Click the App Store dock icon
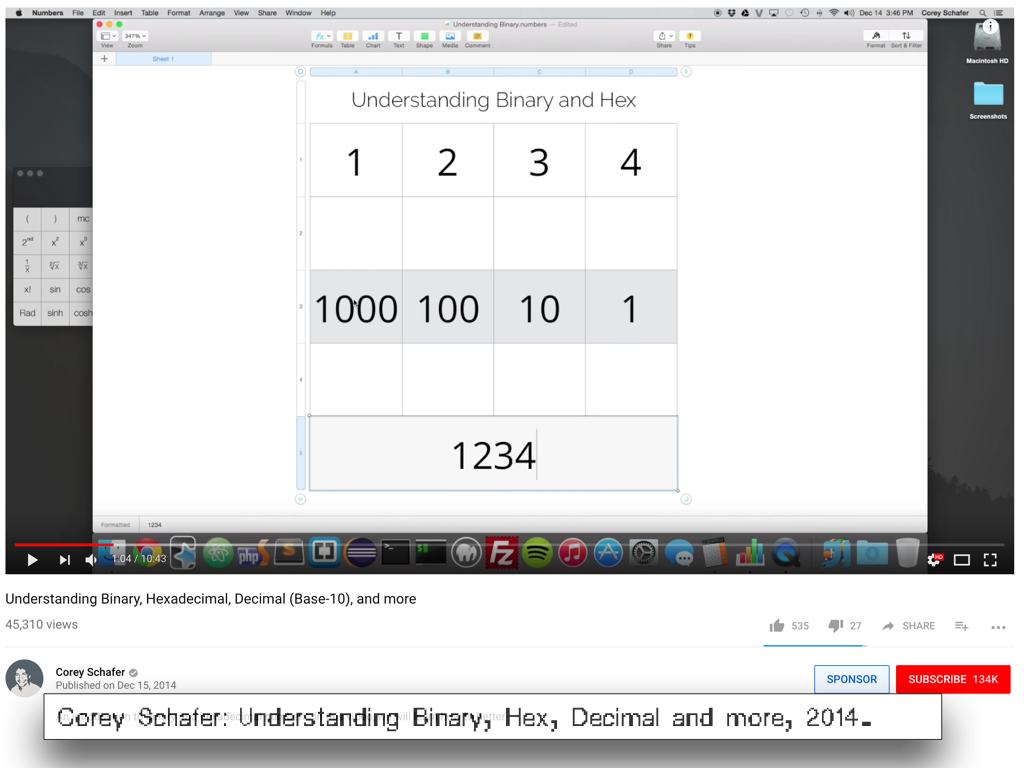 (608, 554)
